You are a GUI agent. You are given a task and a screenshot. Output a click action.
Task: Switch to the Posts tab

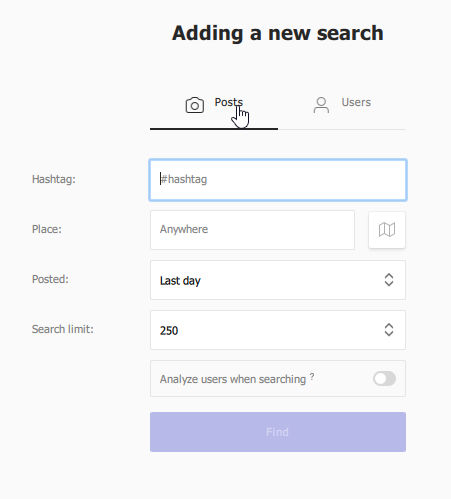pyautogui.click(x=214, y=107)
